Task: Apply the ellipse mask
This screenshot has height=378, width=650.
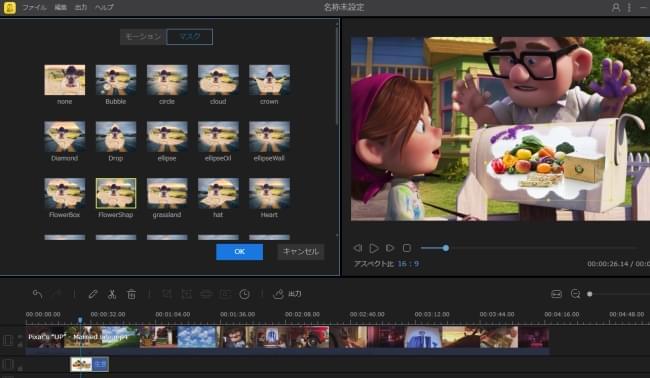Action: pos(167,137)
